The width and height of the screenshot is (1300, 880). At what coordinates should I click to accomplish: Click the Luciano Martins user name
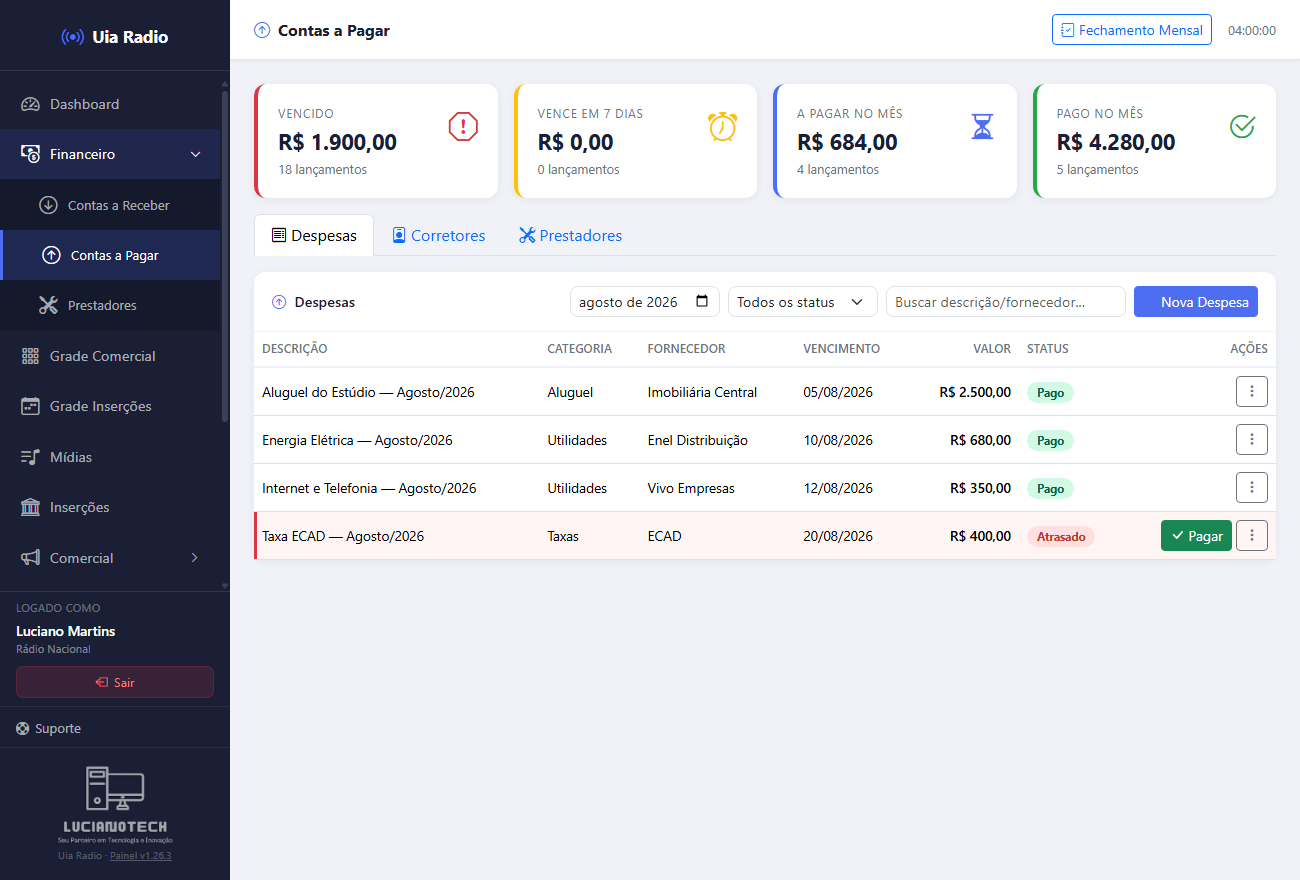point(66,631)
